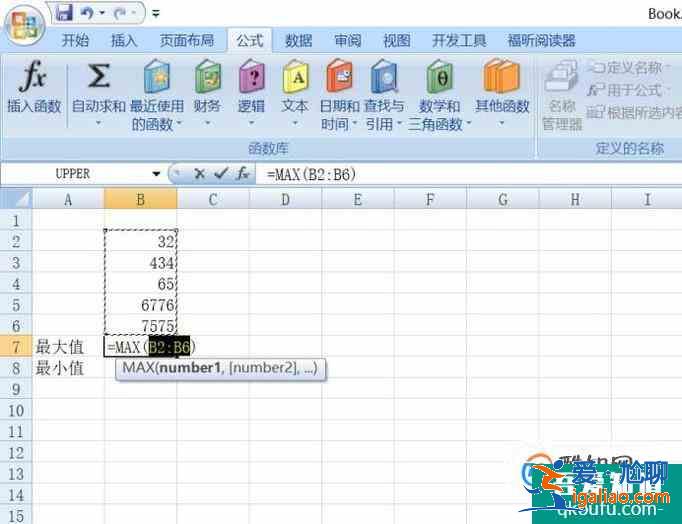
Task: Open 数学和三角函数 icon
Action: (x=439, y=77)
